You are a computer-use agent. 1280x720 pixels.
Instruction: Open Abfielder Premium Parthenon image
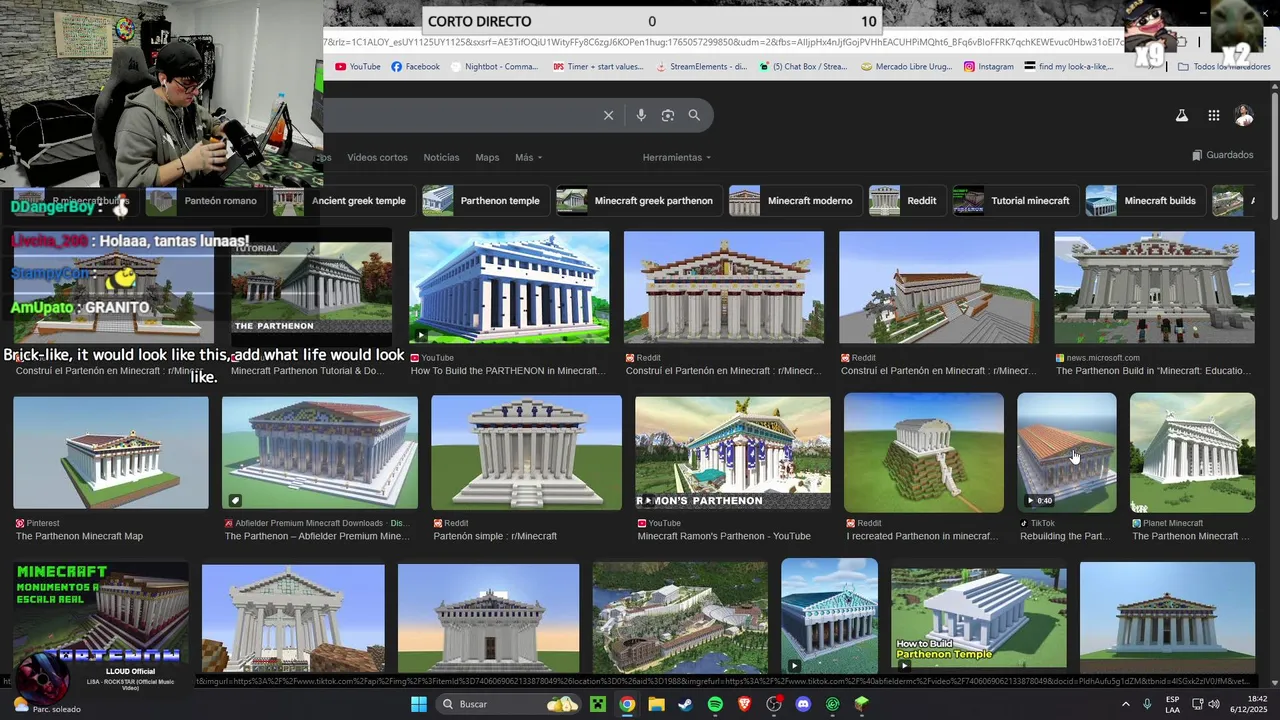pos(320,453)
